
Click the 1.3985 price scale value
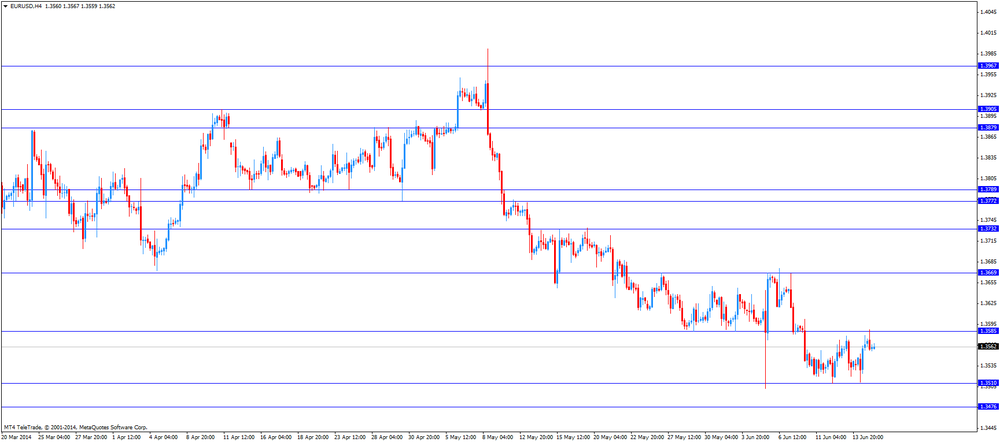[989, 53]
